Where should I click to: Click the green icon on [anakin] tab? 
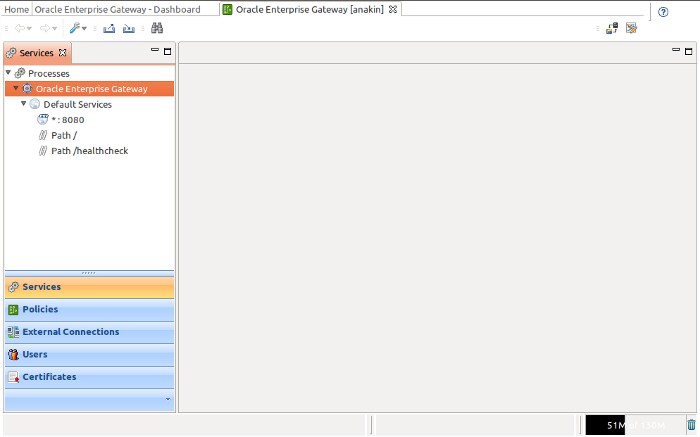pyautogui.click(x=228, y=9)
